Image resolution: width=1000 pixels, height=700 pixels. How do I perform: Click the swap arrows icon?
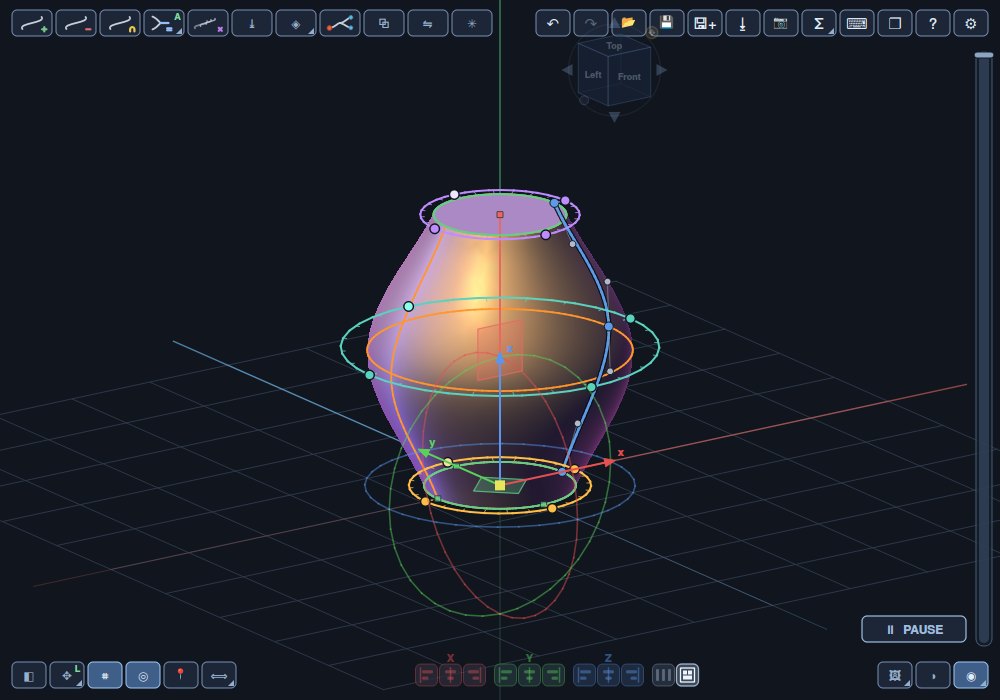coord(428,24)
